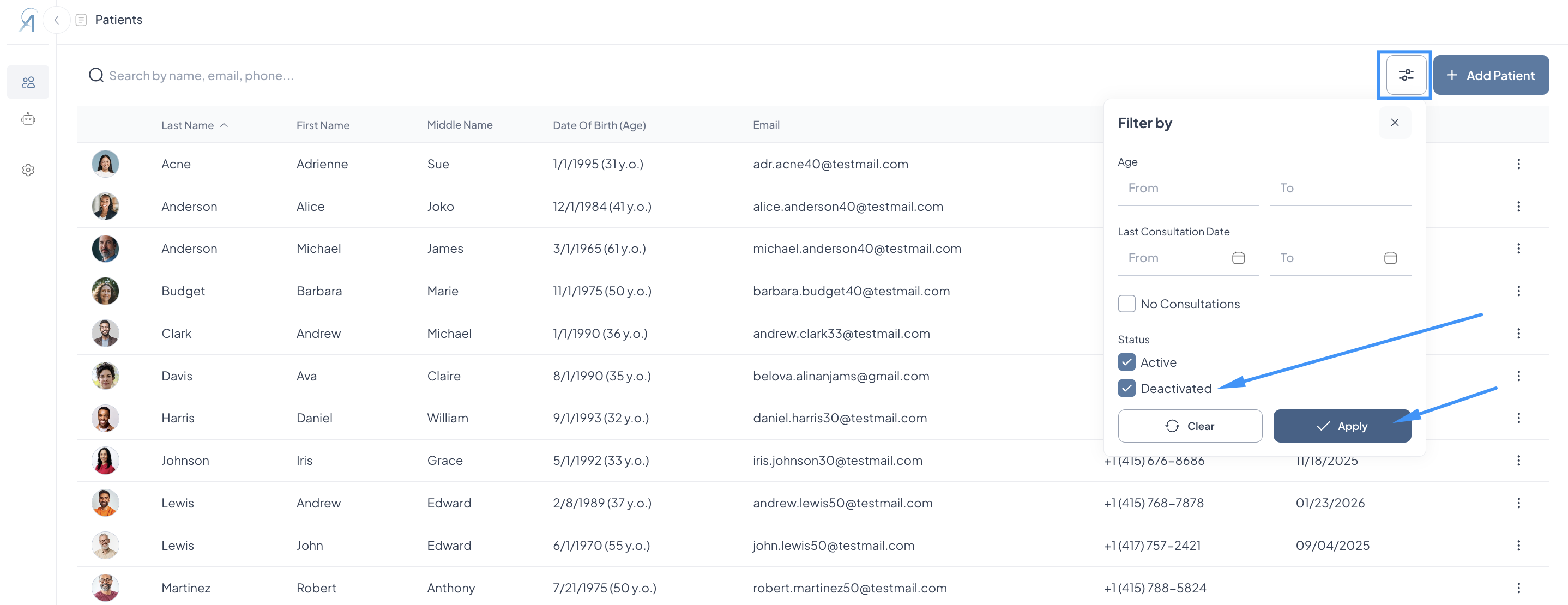Open calendar for consultation To date
Viewport: 1568px width, 605px height.
1390,257
